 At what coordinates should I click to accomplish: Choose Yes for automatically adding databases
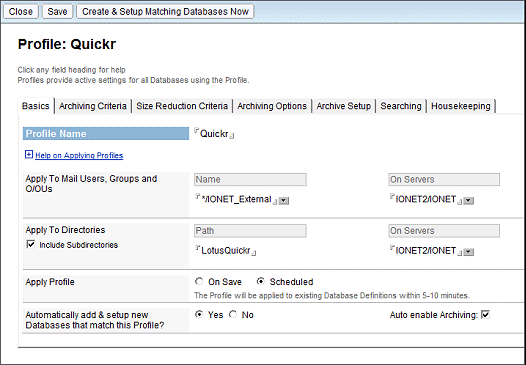199,314
